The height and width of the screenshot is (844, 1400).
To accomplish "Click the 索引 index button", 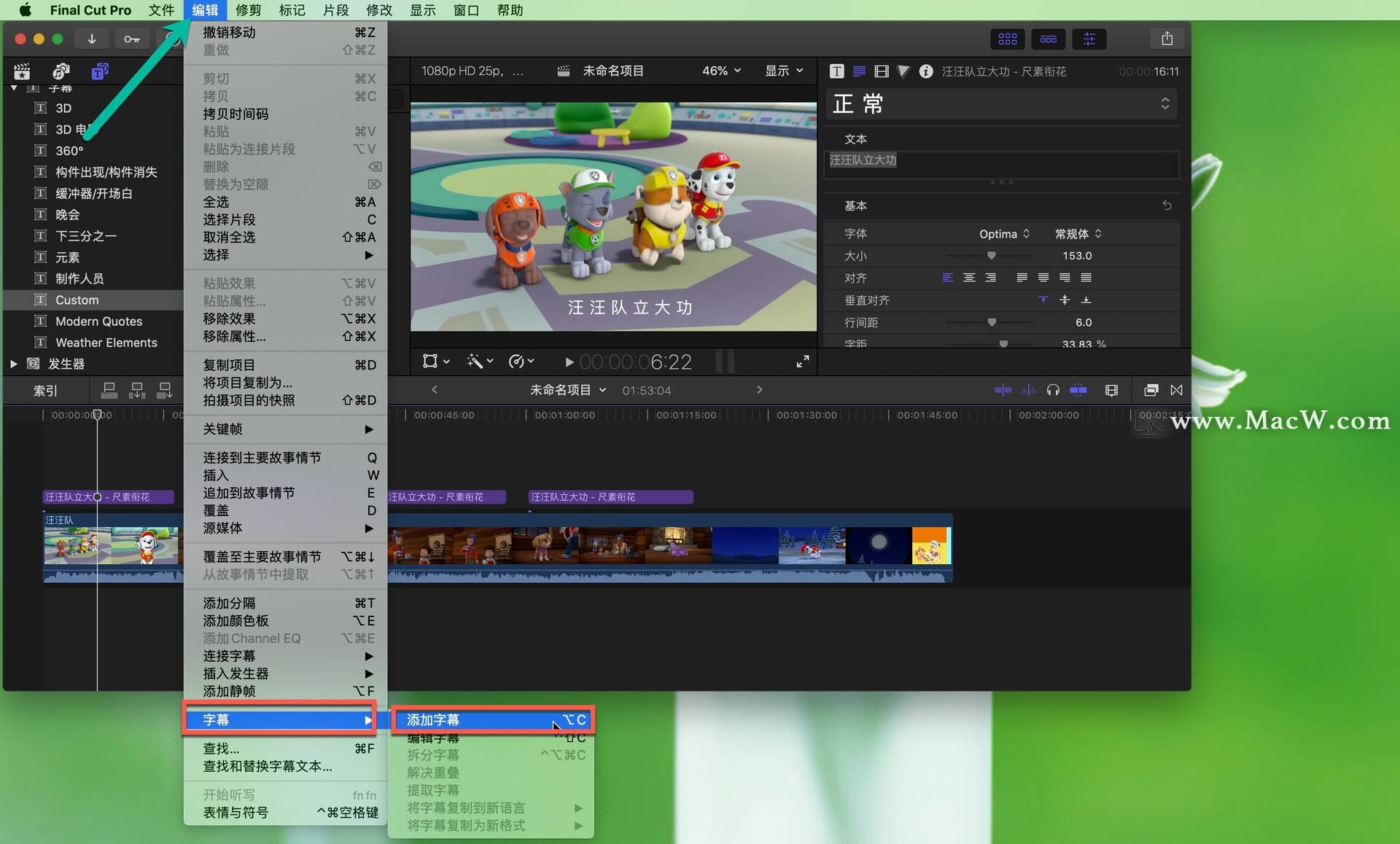I will [45, 391].
